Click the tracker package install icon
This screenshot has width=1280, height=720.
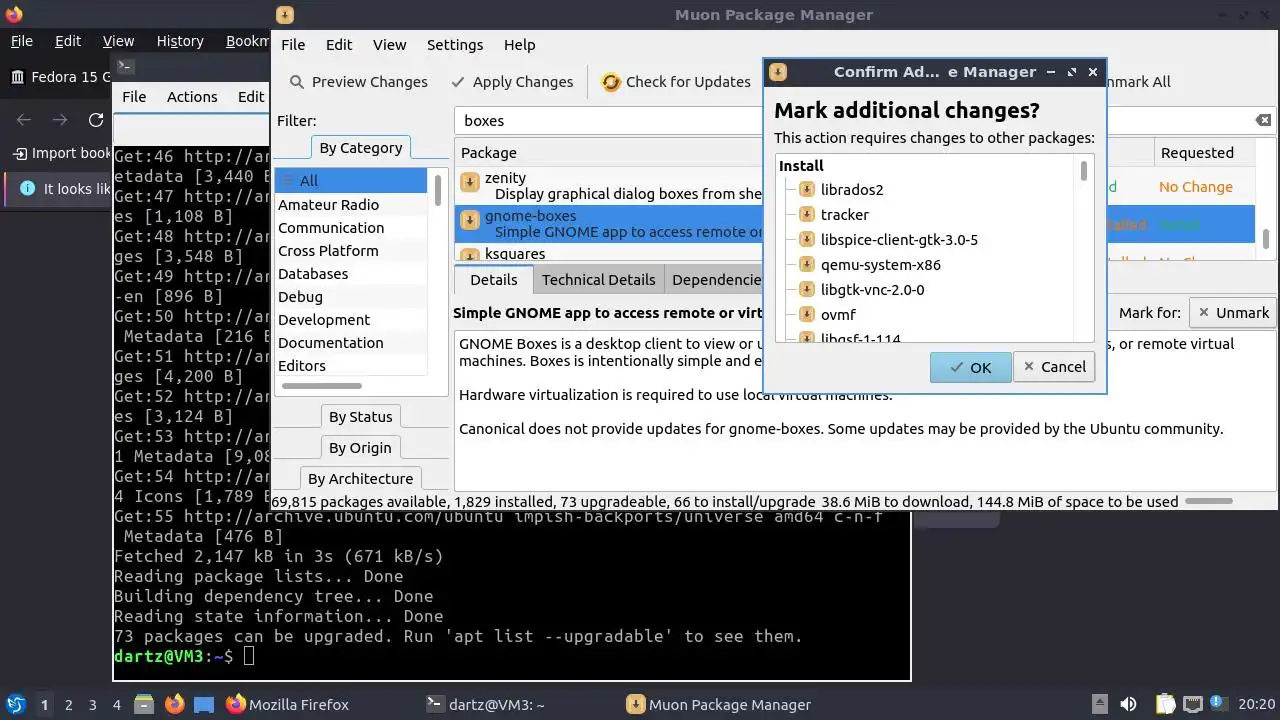pyautogui.click(x=807, y=214)
